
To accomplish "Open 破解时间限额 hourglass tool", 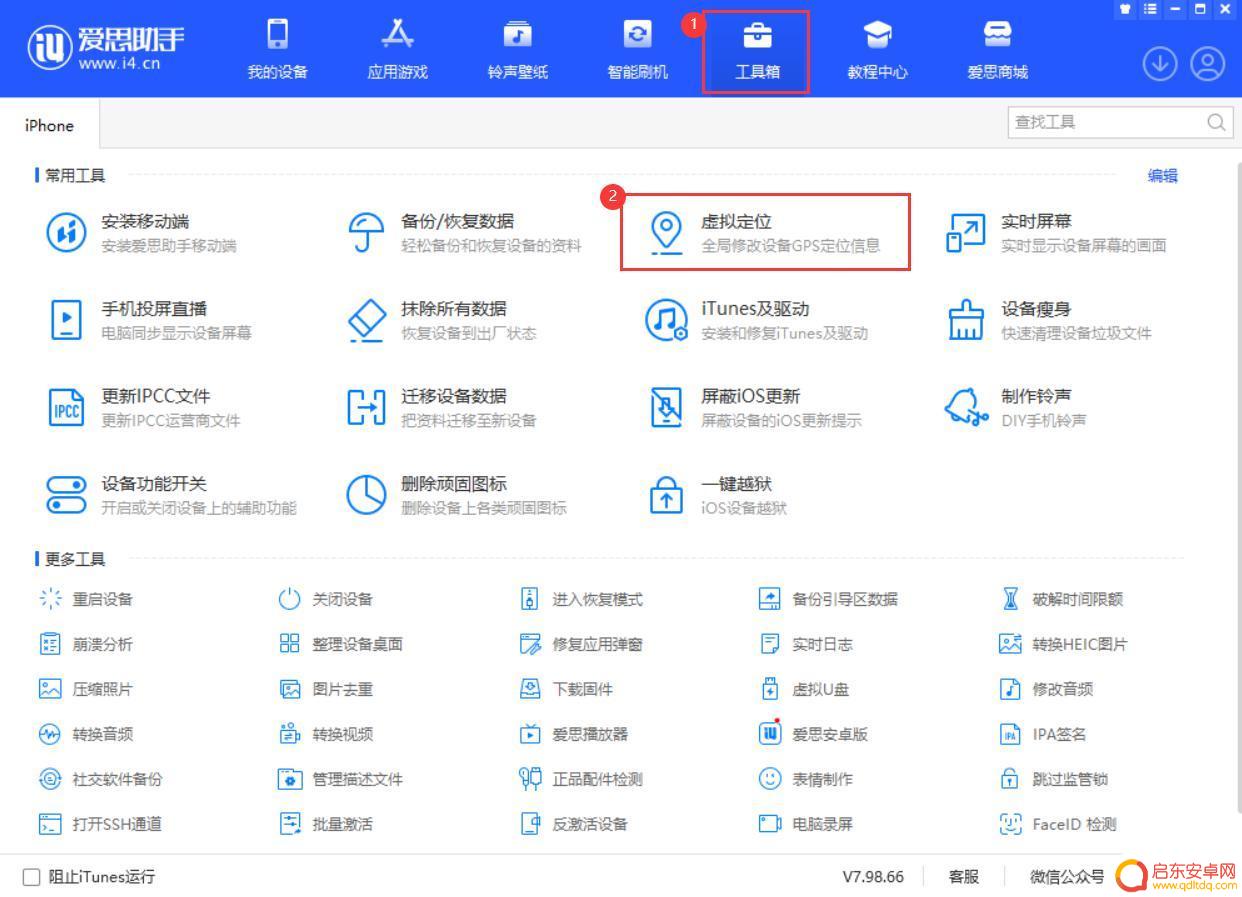I will pyautogui.click(x=1062, y=599).
